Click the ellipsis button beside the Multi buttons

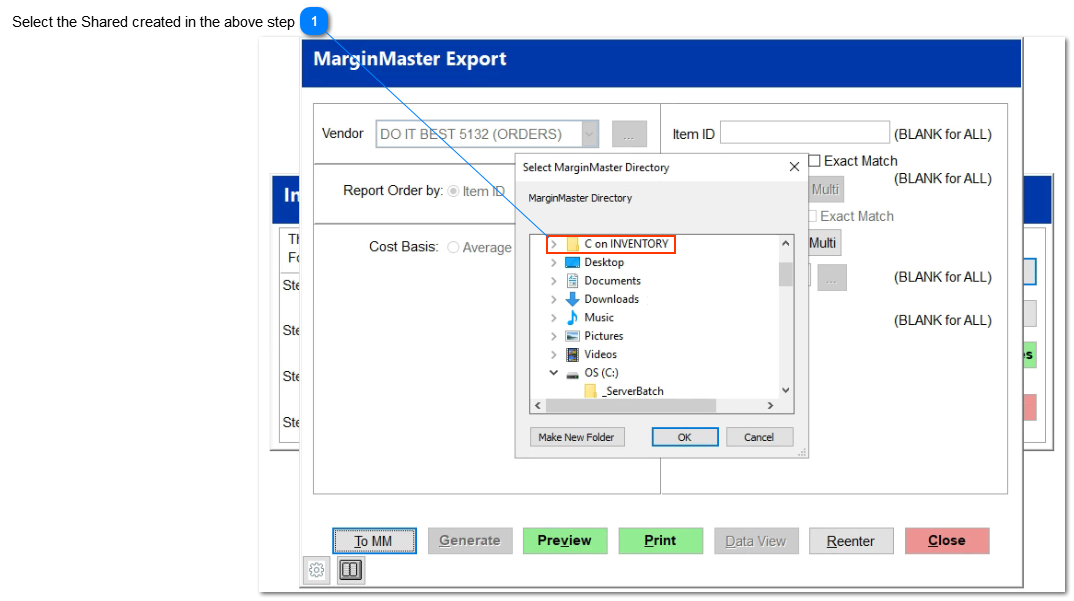(x=832, y=278)
